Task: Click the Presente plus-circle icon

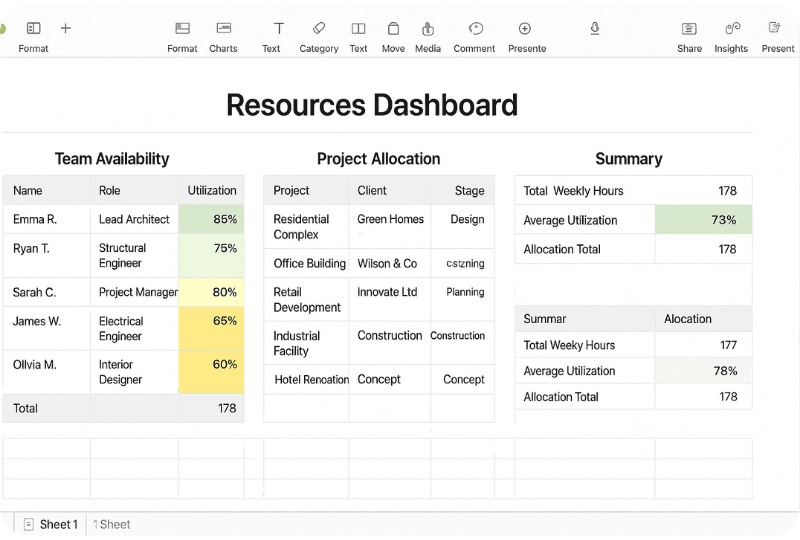Action: pyautogui.click(x=524, y=29)
